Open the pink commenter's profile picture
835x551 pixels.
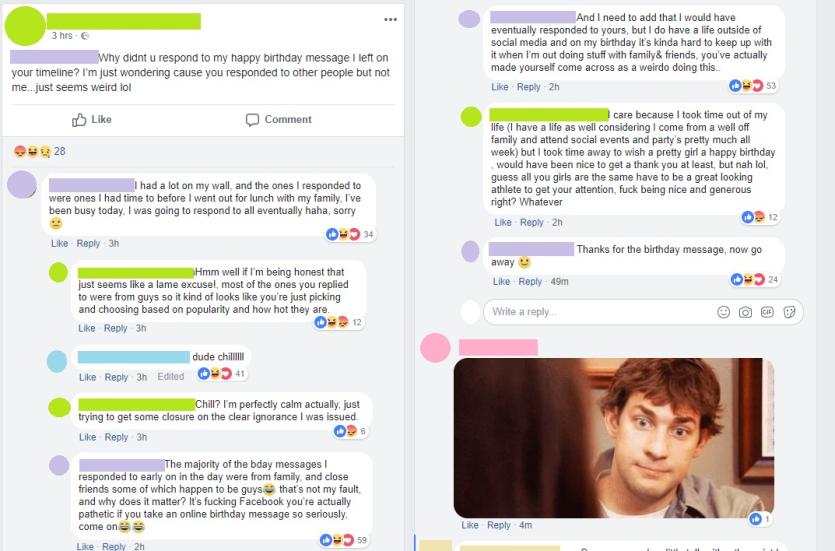click(x=435, y=348)
